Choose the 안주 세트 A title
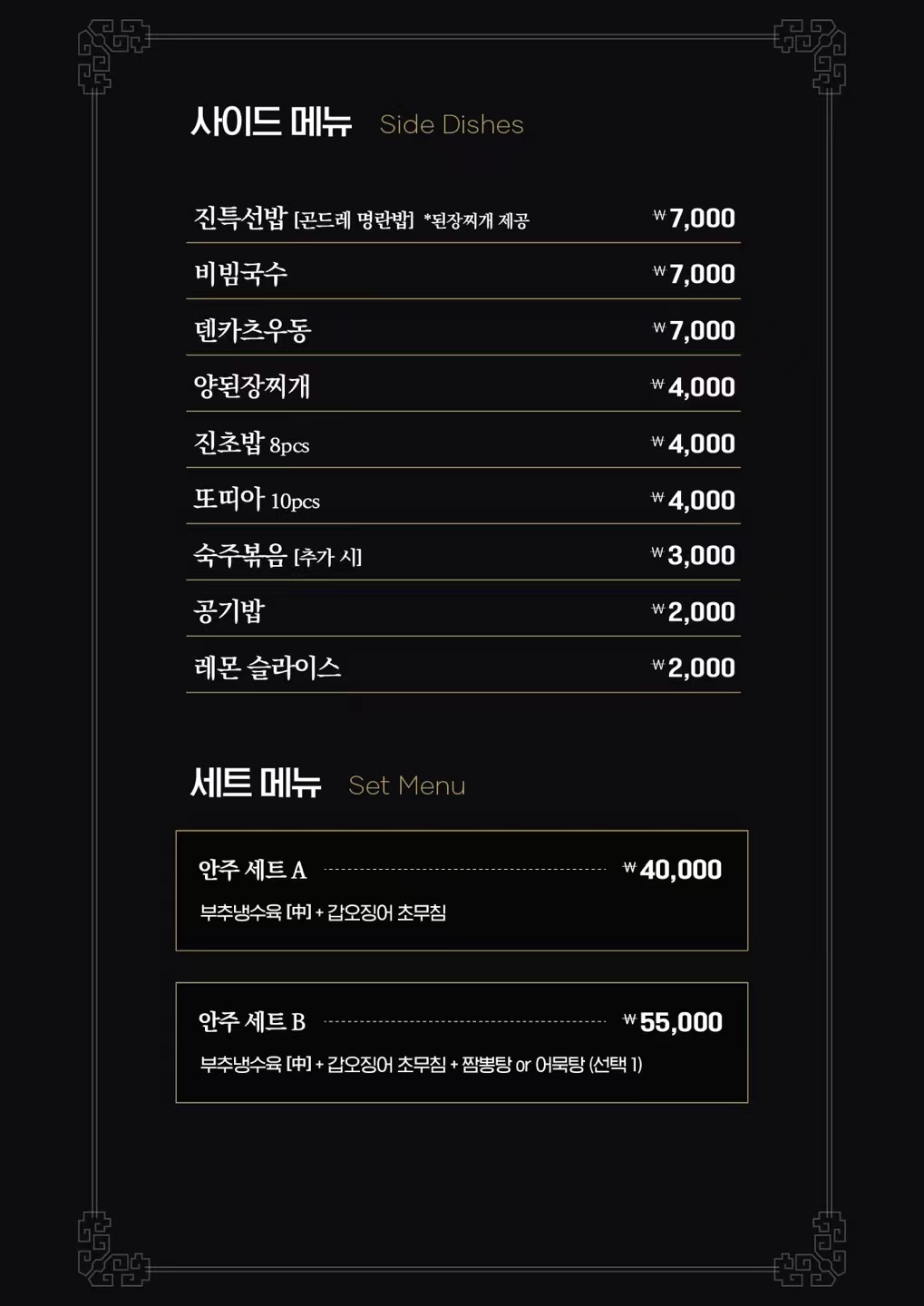 (x=253, y=871)
